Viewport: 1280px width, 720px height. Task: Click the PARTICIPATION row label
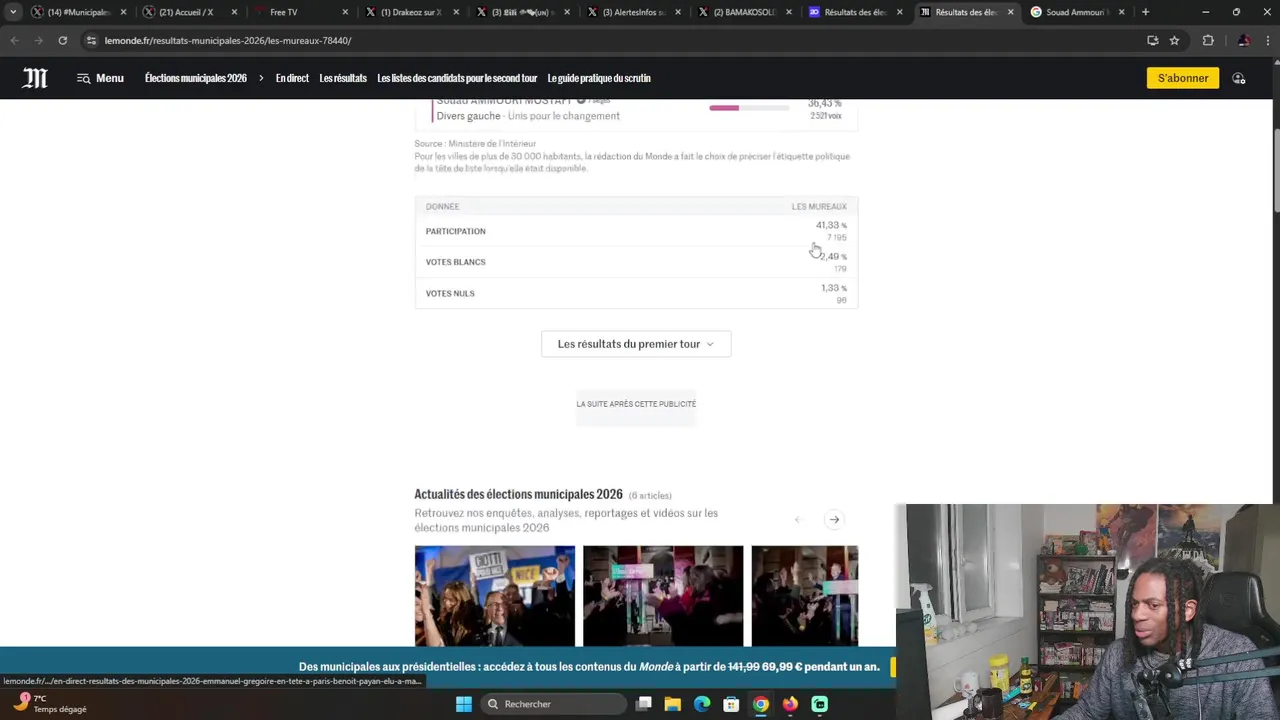[456, 231]
